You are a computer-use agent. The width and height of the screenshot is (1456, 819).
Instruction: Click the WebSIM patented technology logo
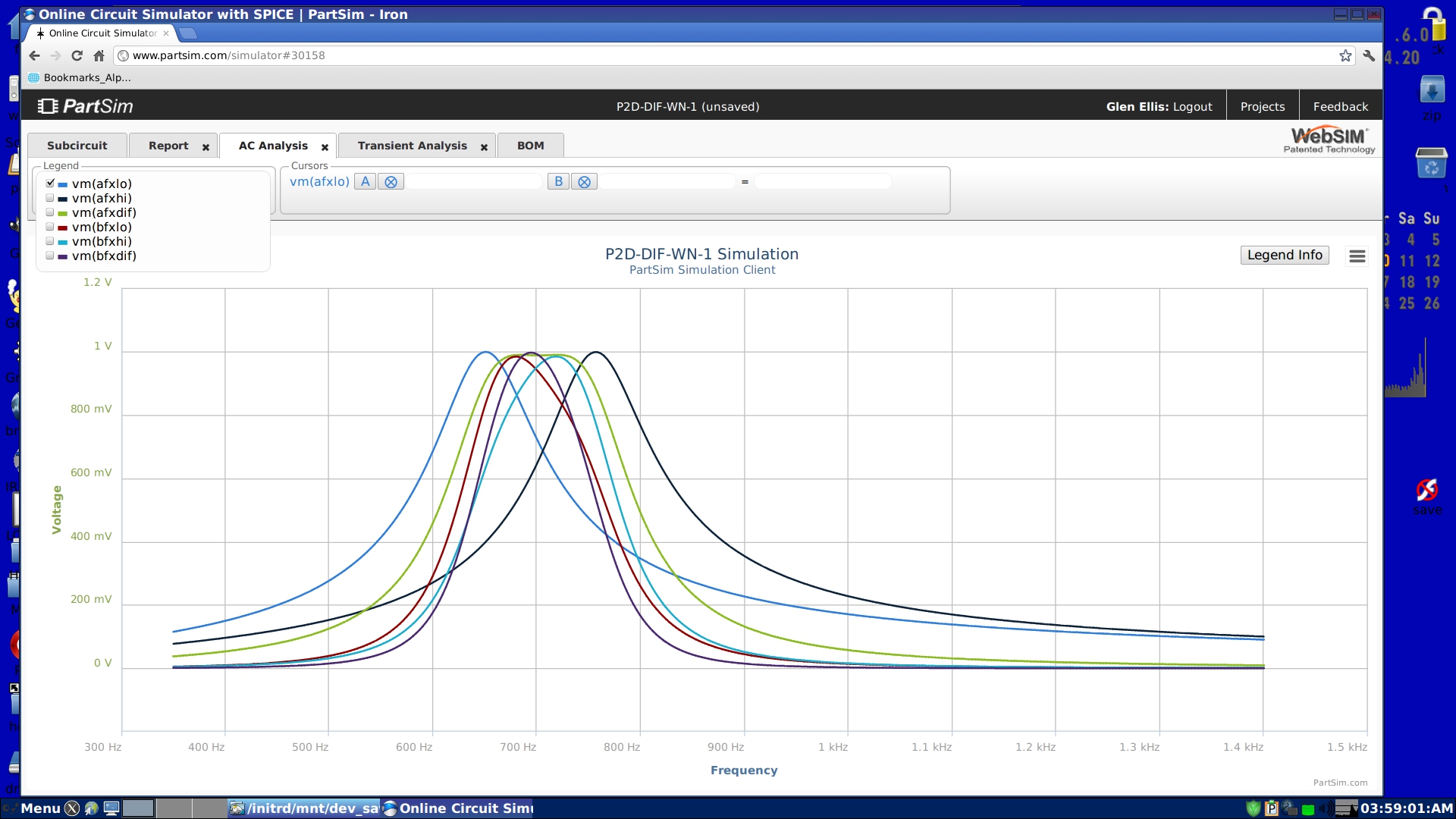coord(1329,140)
